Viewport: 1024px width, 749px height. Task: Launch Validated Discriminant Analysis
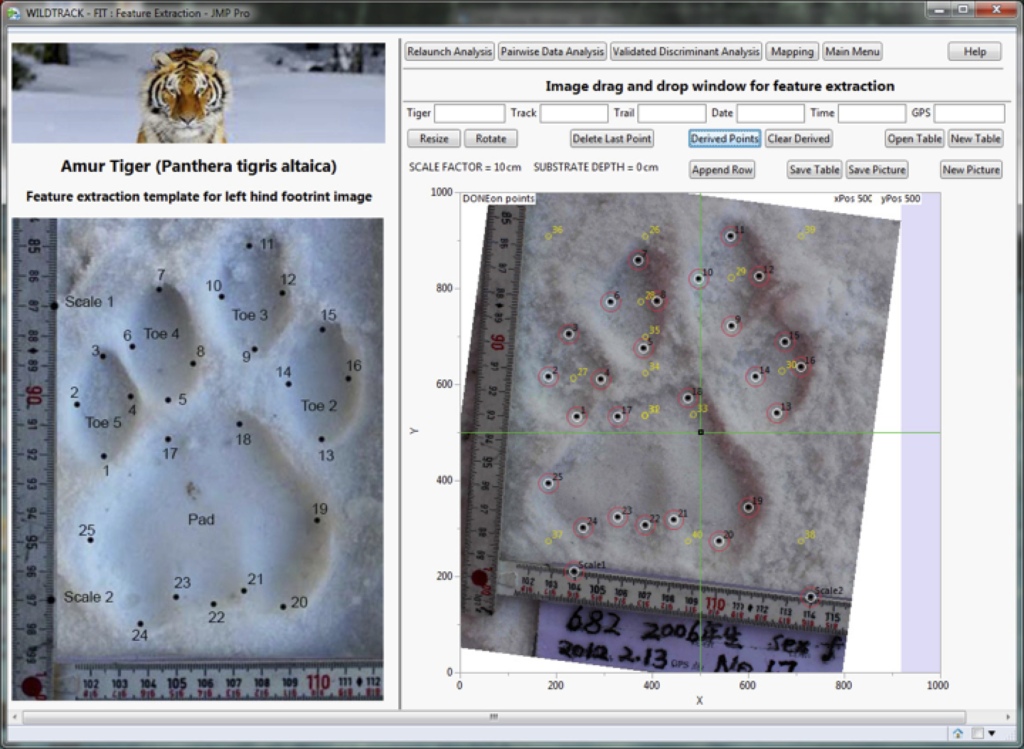coord(686,52)
